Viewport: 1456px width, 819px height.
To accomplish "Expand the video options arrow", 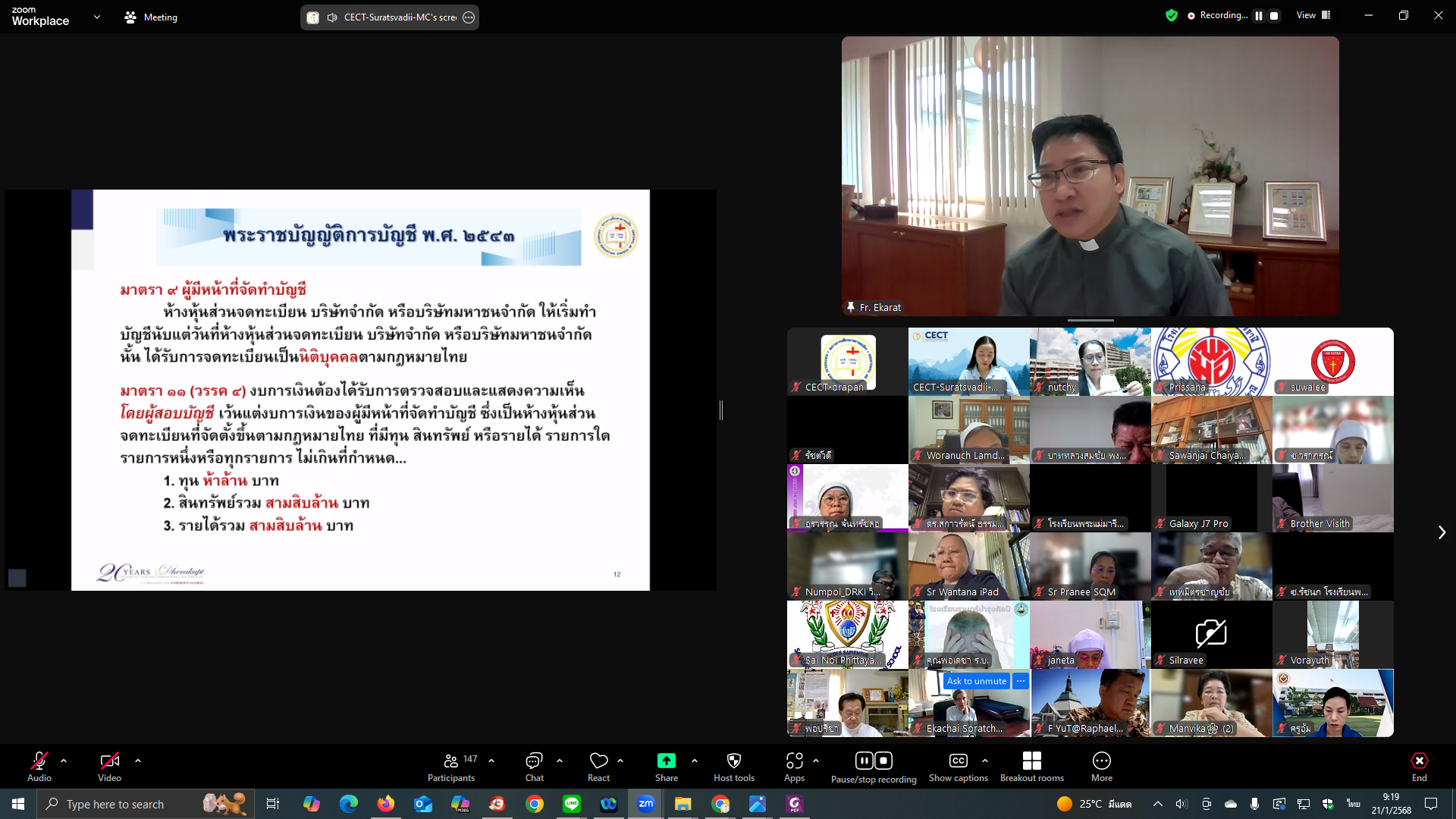I will [138, 761].
